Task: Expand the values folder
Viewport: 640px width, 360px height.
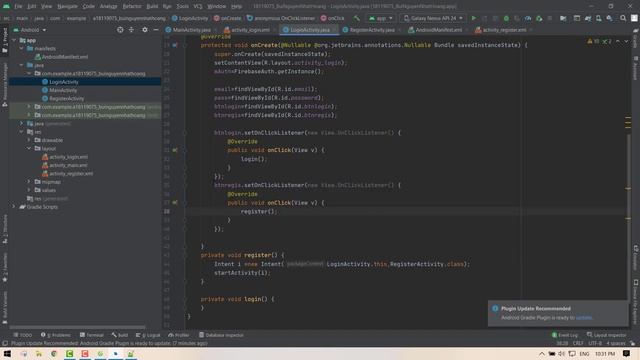Action: [x=29, y=190]
